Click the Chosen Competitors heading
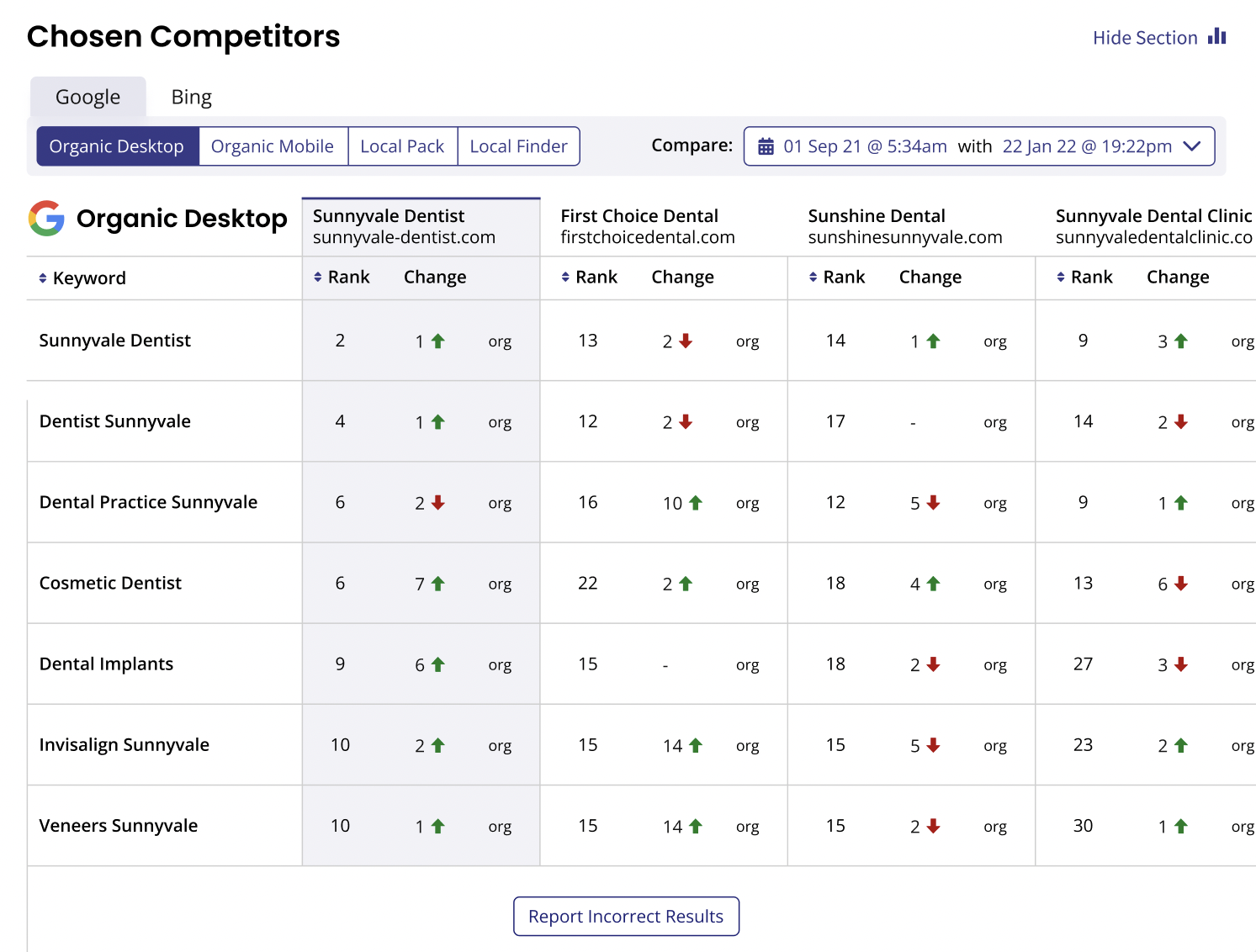The height and width of the screenshot is (952, 1256). click(183, 36)
